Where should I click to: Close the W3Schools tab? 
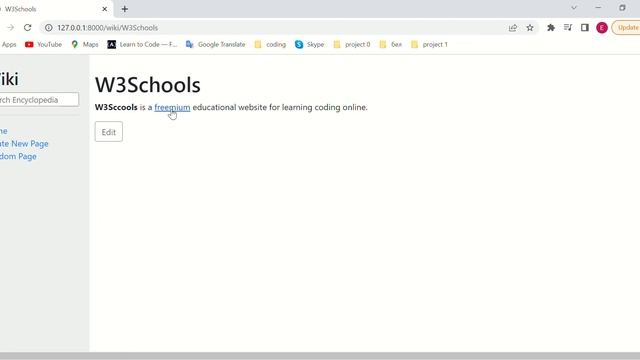pos(104,9)
